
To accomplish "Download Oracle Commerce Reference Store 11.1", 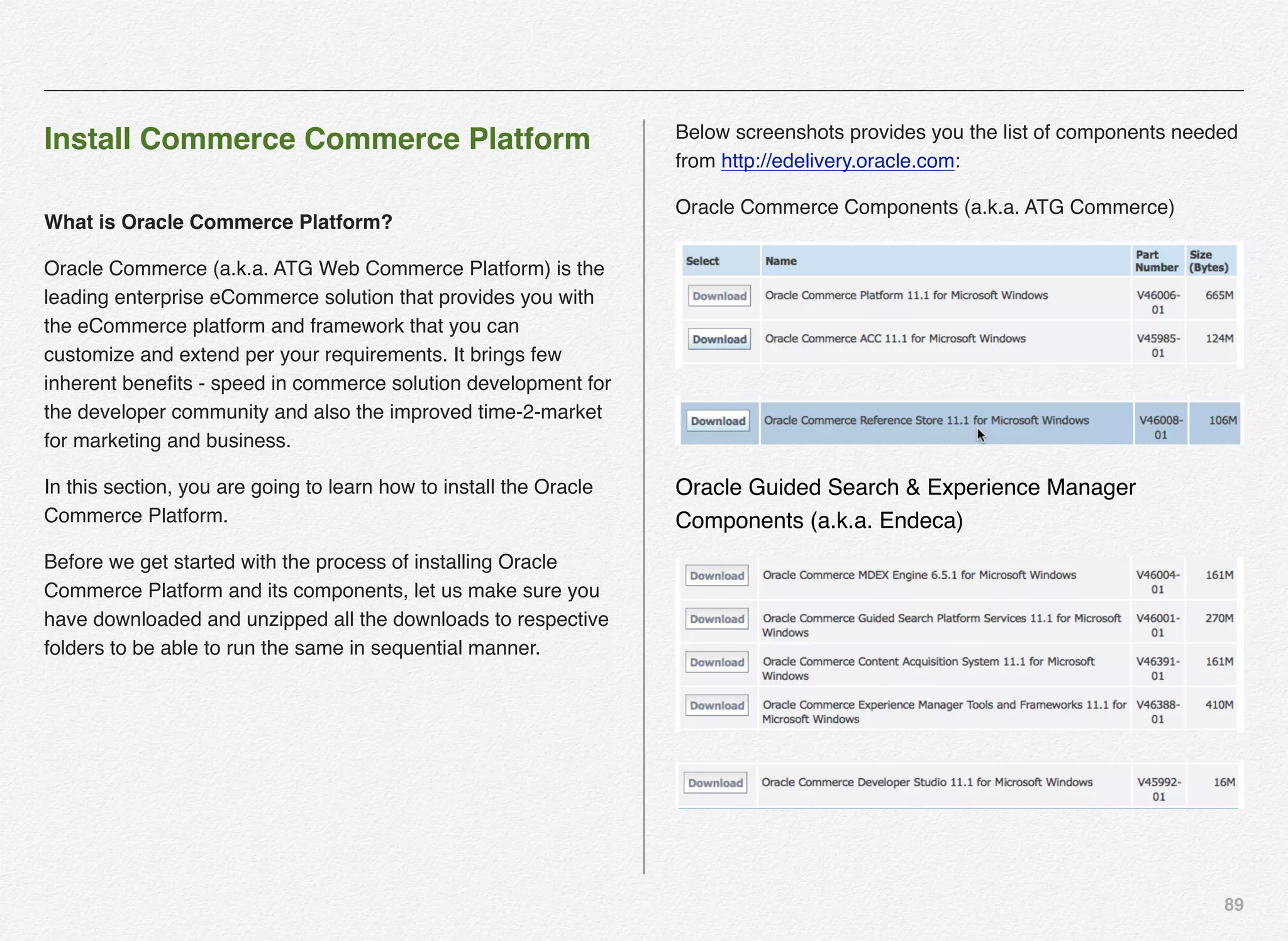I will coord(718,421).
